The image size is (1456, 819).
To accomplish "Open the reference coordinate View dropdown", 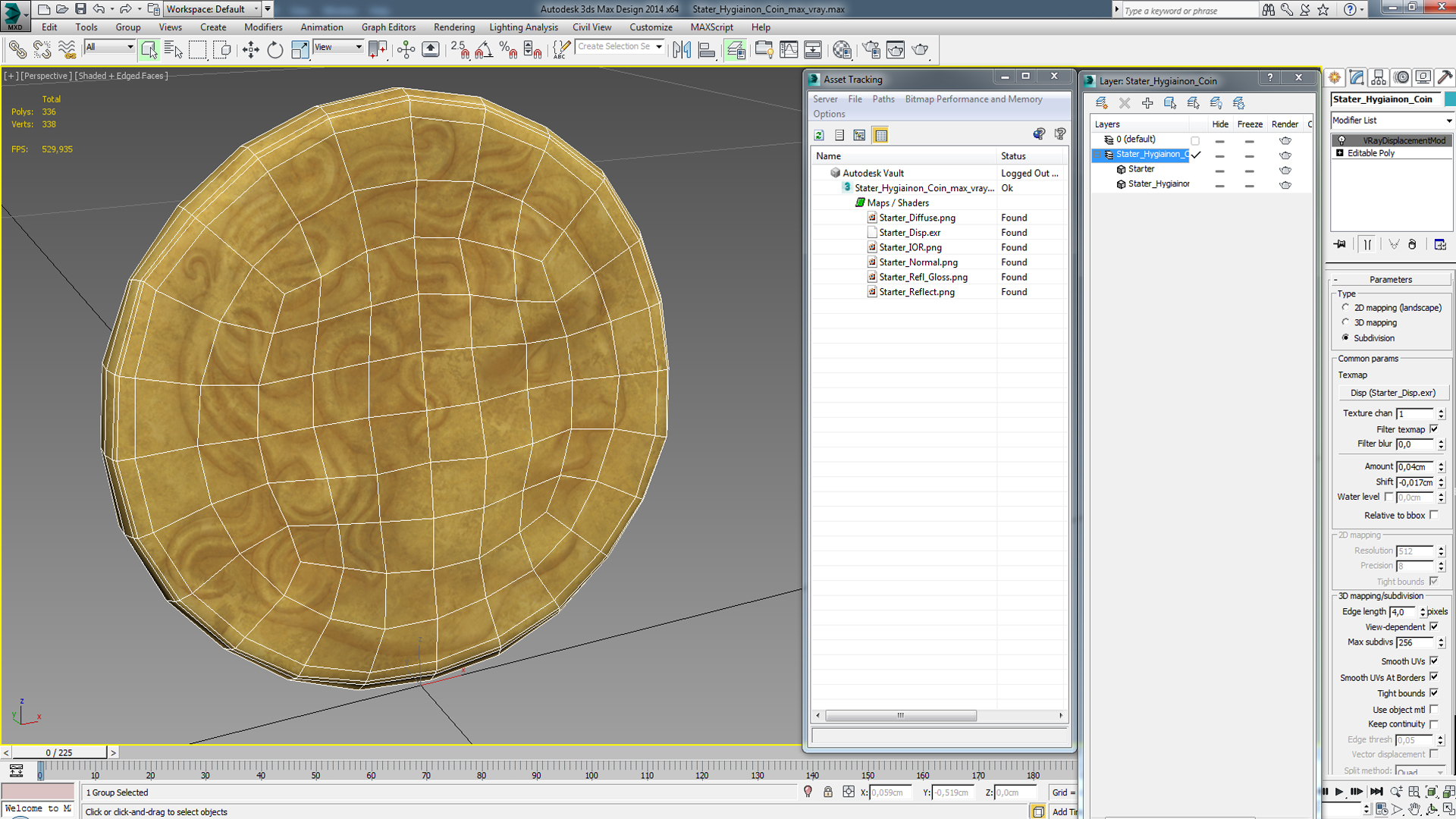I will tap(338, 47).
